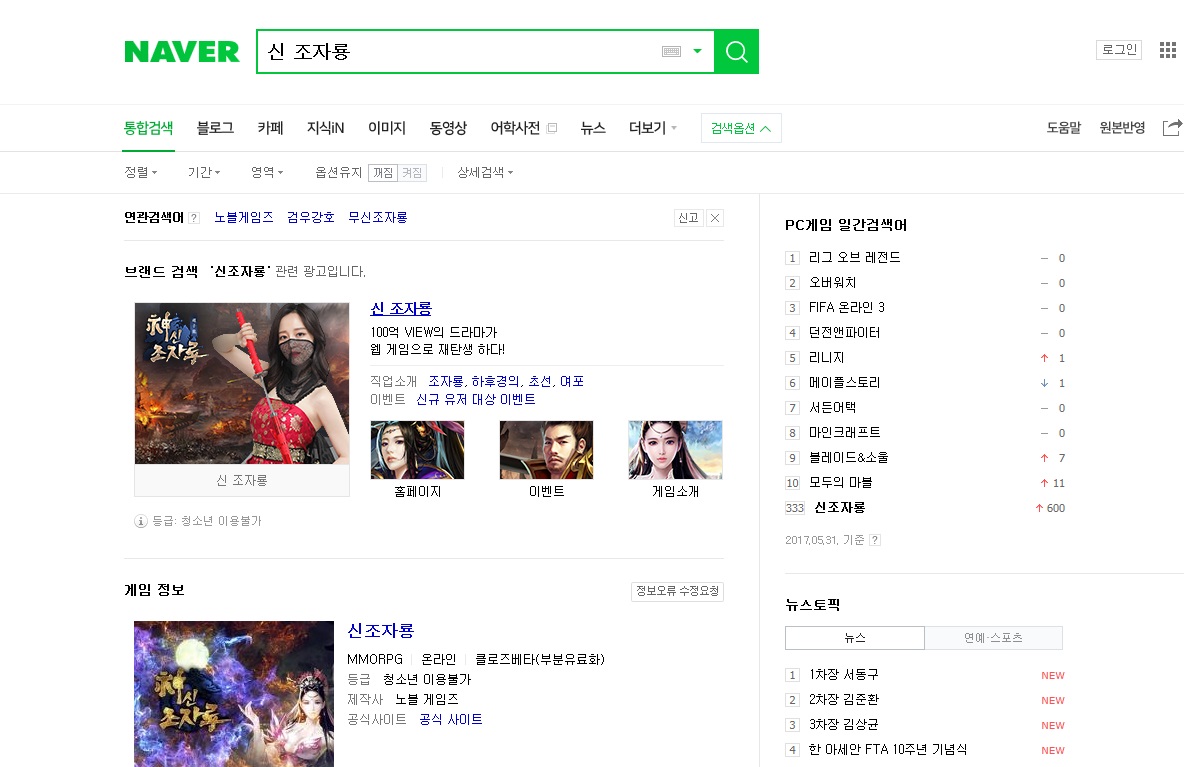Image resolution: width=1184 pixels, height=767 pixels.
Task: Switch to the 카페 tab
Action: pos(270,128)
